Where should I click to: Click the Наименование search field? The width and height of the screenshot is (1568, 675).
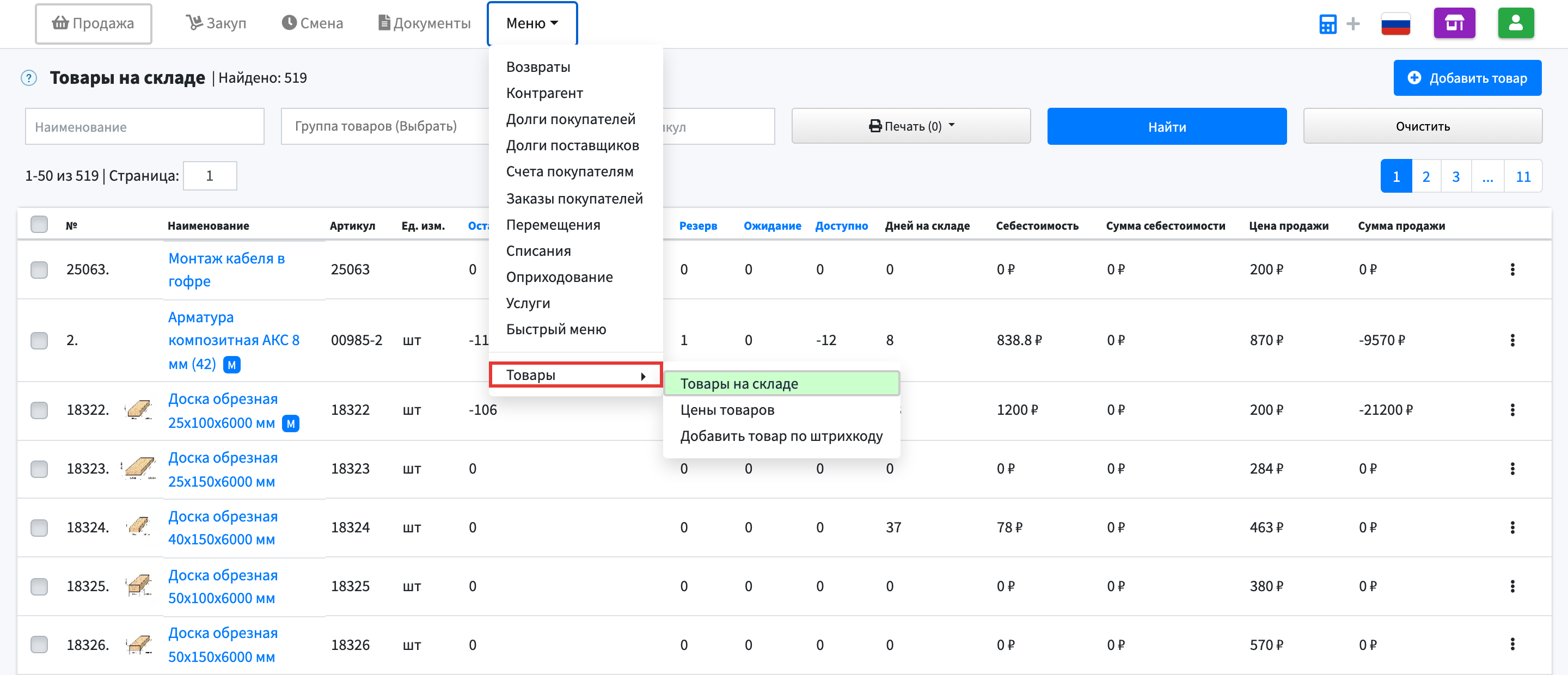click(x=144, y=127)
